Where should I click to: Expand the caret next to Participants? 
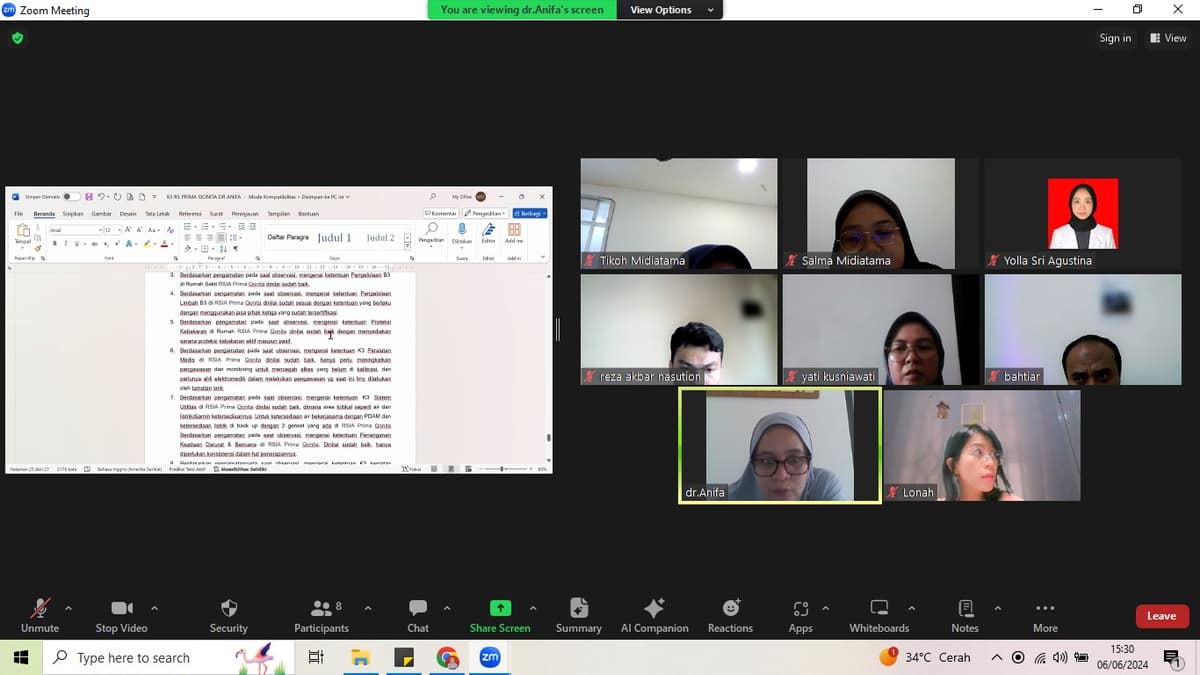point(368,607)
